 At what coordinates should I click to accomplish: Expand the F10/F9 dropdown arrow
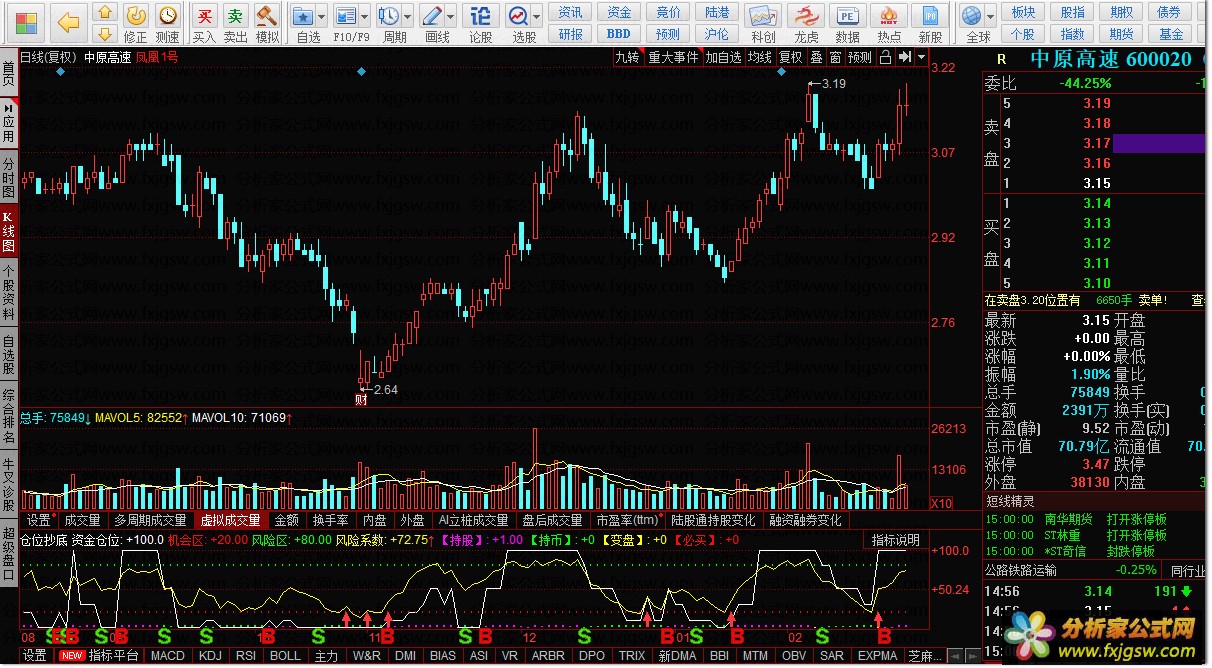click(x=366, y=17)
